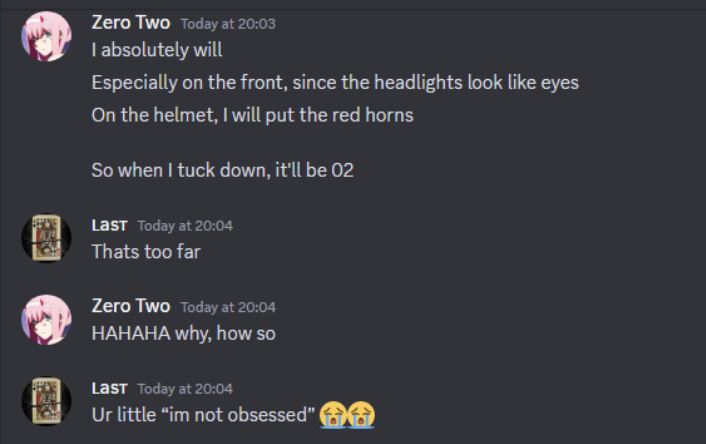The height and width of the screenshot is (444, 706).
Task: Open Zero Two's avatar beside "HAHAHA why, how so"
Action: click(x=46, y=320)
